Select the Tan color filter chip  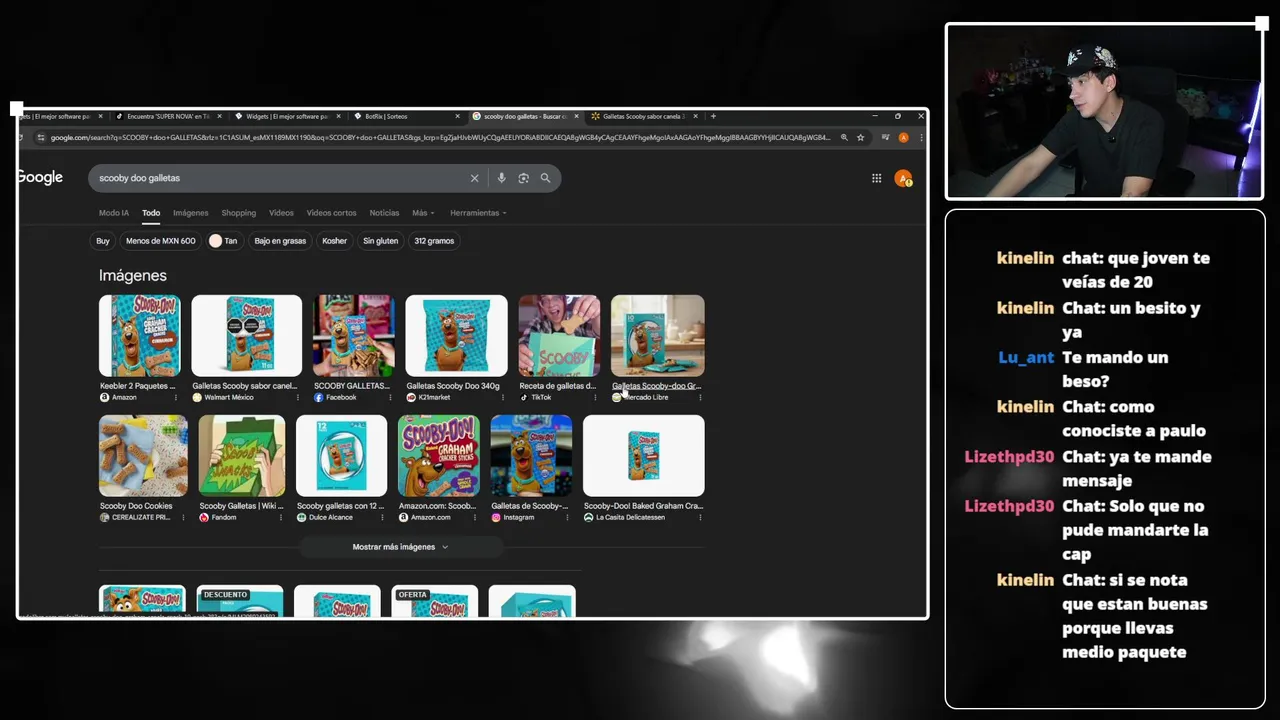click(x=223, y=241)
